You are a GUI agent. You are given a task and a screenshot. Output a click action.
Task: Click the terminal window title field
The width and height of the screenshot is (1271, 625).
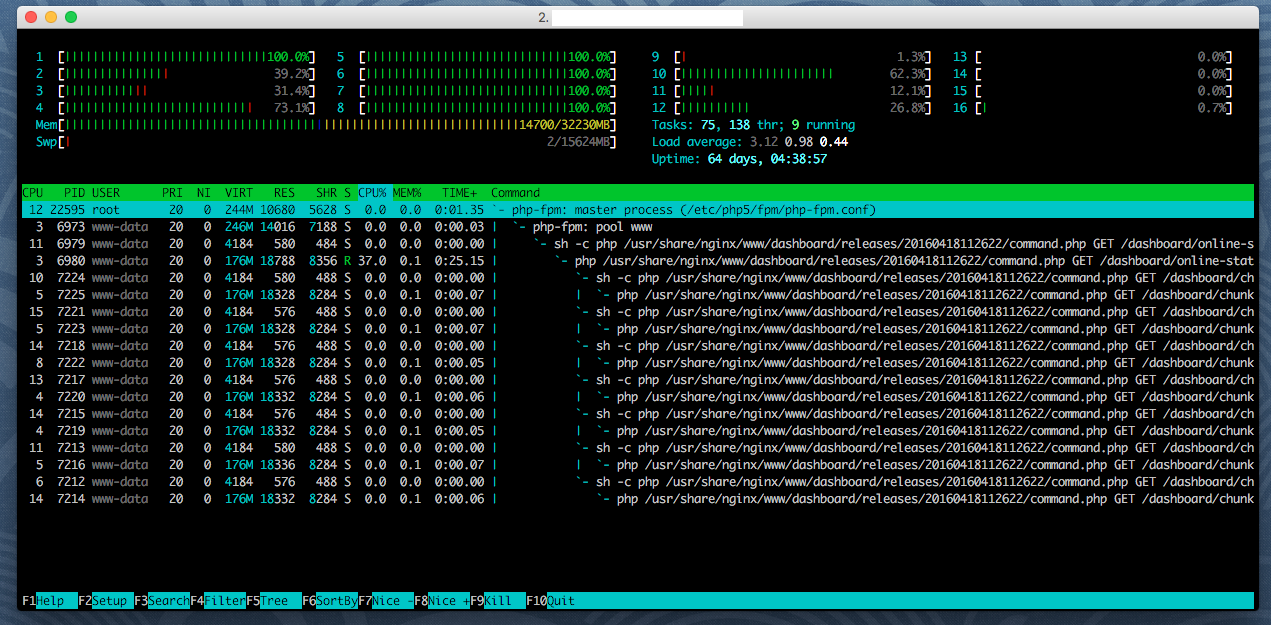pos(647,17)
